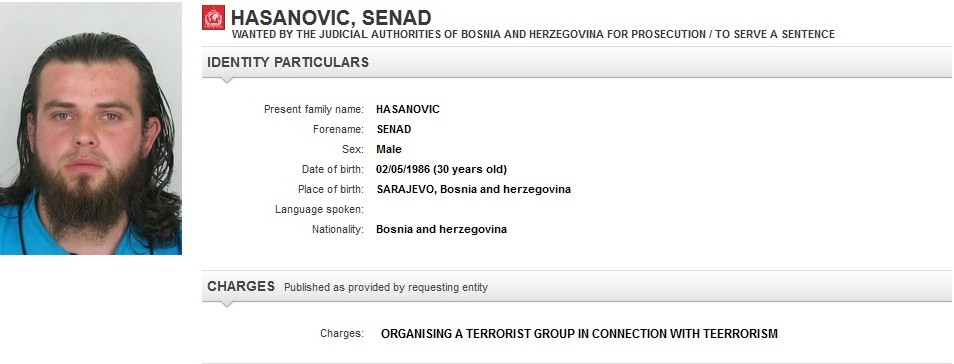Click the Date of birth label
This screenshot has width=954, height=364.
point(333,169)
